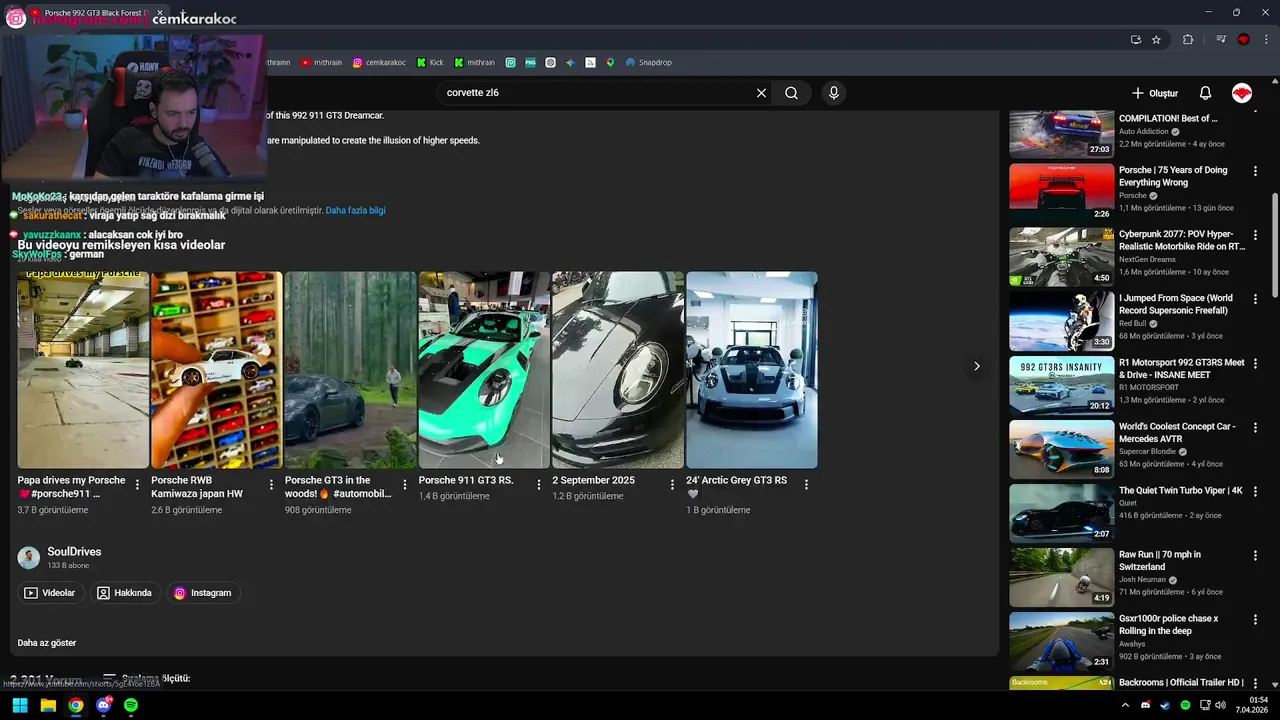Open Chrome media control icon
The height and width of the screenshot is (720, 1280).
tap(1221, 39)
